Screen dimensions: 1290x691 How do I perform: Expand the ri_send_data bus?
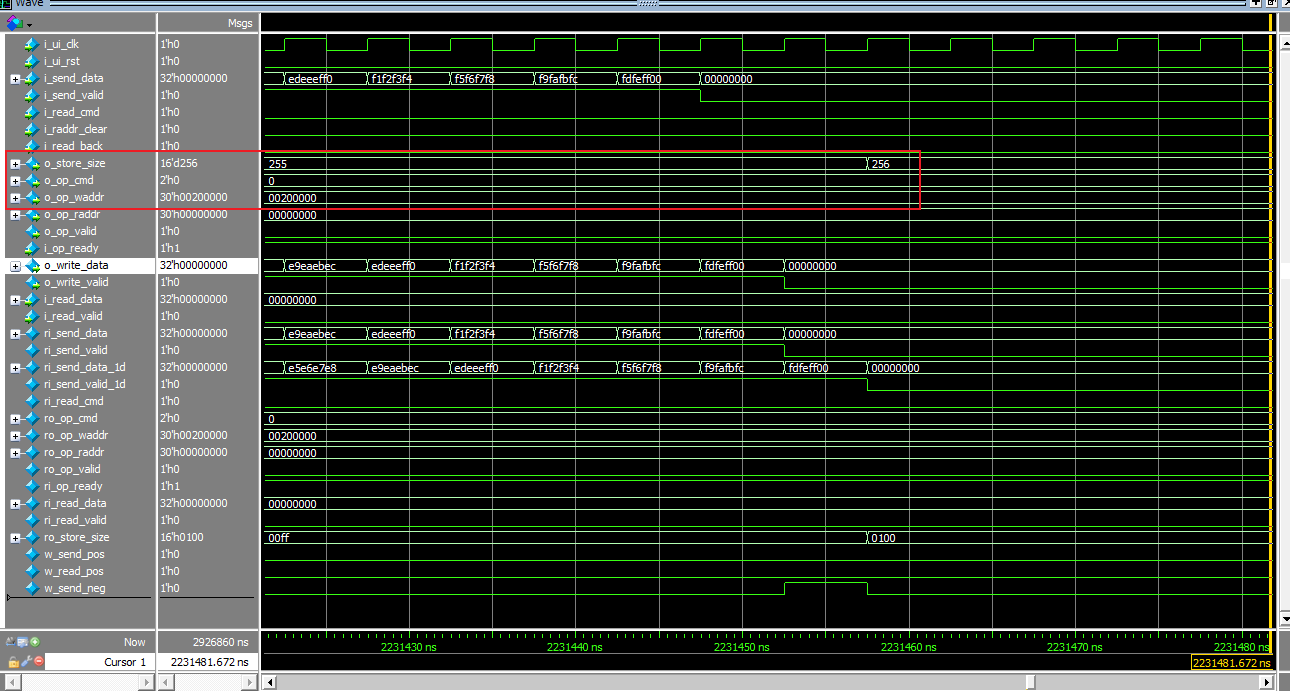click(x=15, y=333)
